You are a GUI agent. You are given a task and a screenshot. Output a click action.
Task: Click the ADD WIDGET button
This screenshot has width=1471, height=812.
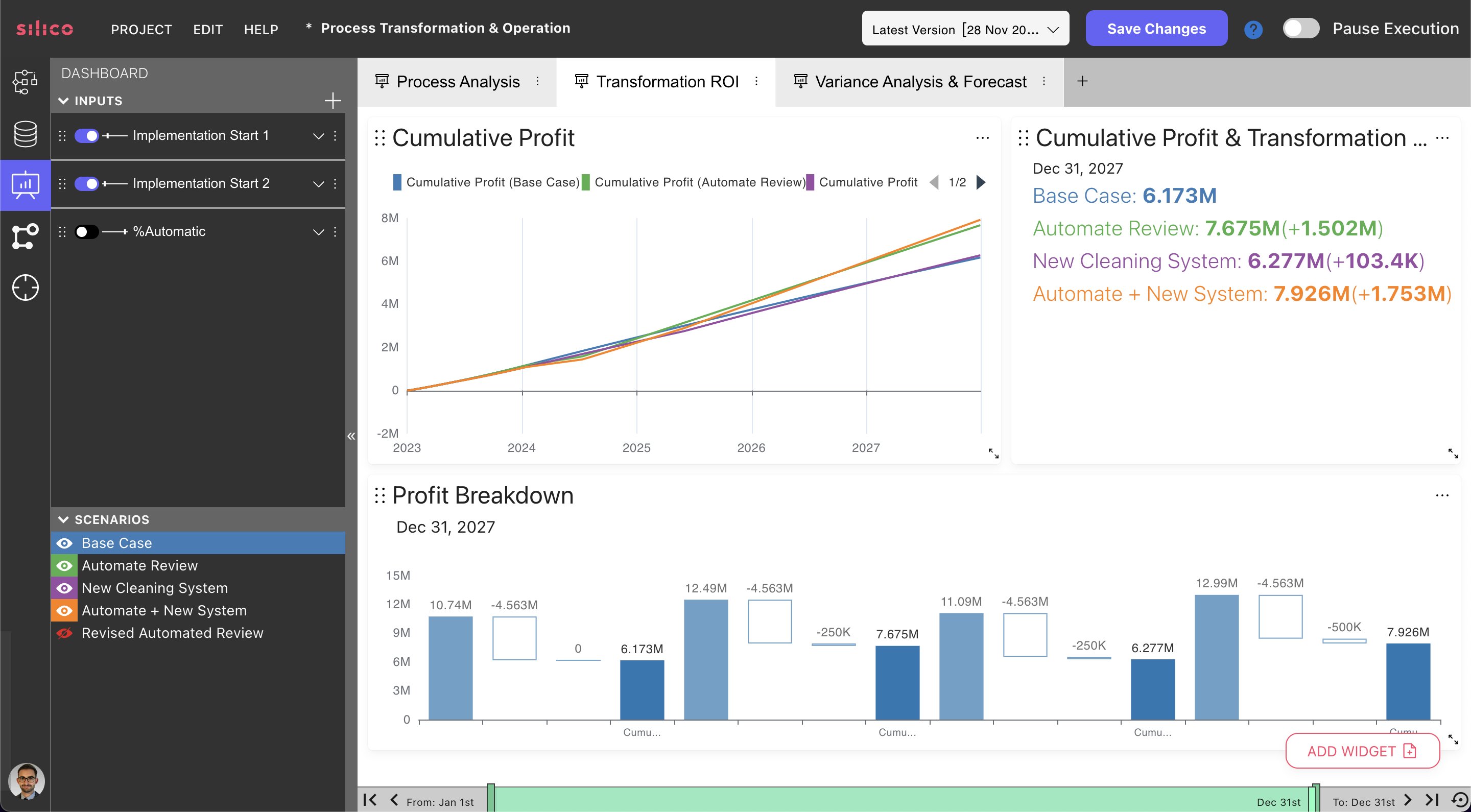click(1363, 751)
